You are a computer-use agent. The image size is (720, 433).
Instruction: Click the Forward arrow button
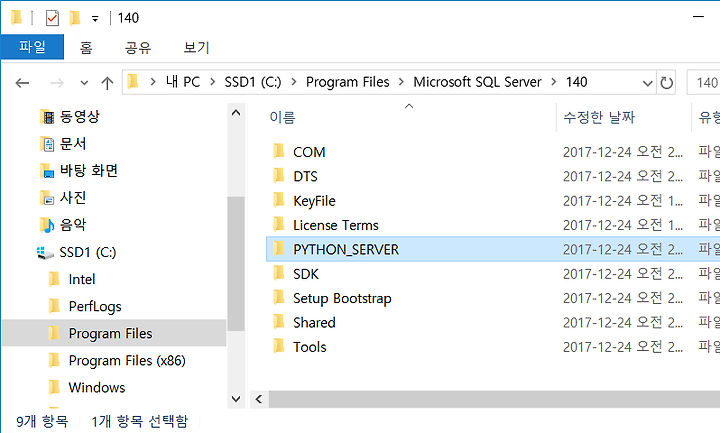tap(57, 83)
